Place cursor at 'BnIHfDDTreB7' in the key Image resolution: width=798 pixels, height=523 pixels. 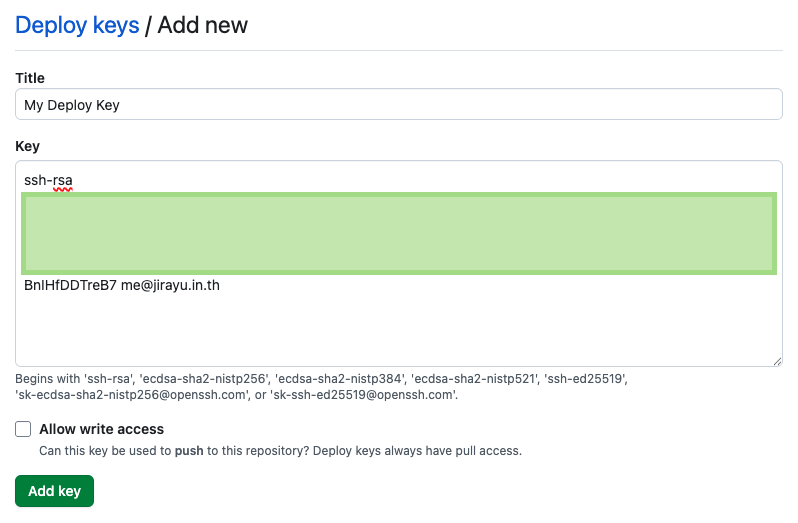(x=70, y=285)
